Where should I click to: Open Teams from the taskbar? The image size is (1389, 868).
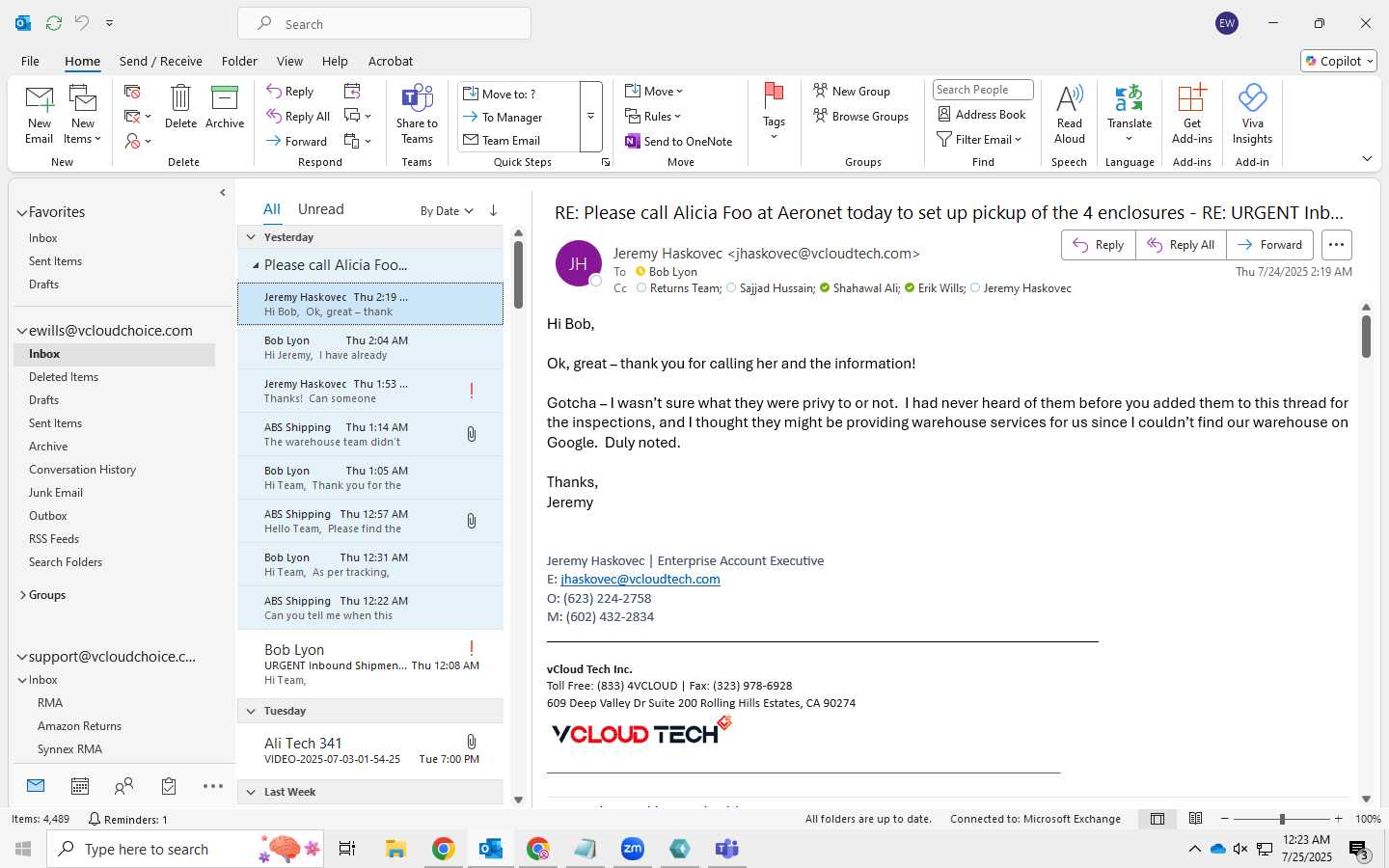[x=726, y=849]
